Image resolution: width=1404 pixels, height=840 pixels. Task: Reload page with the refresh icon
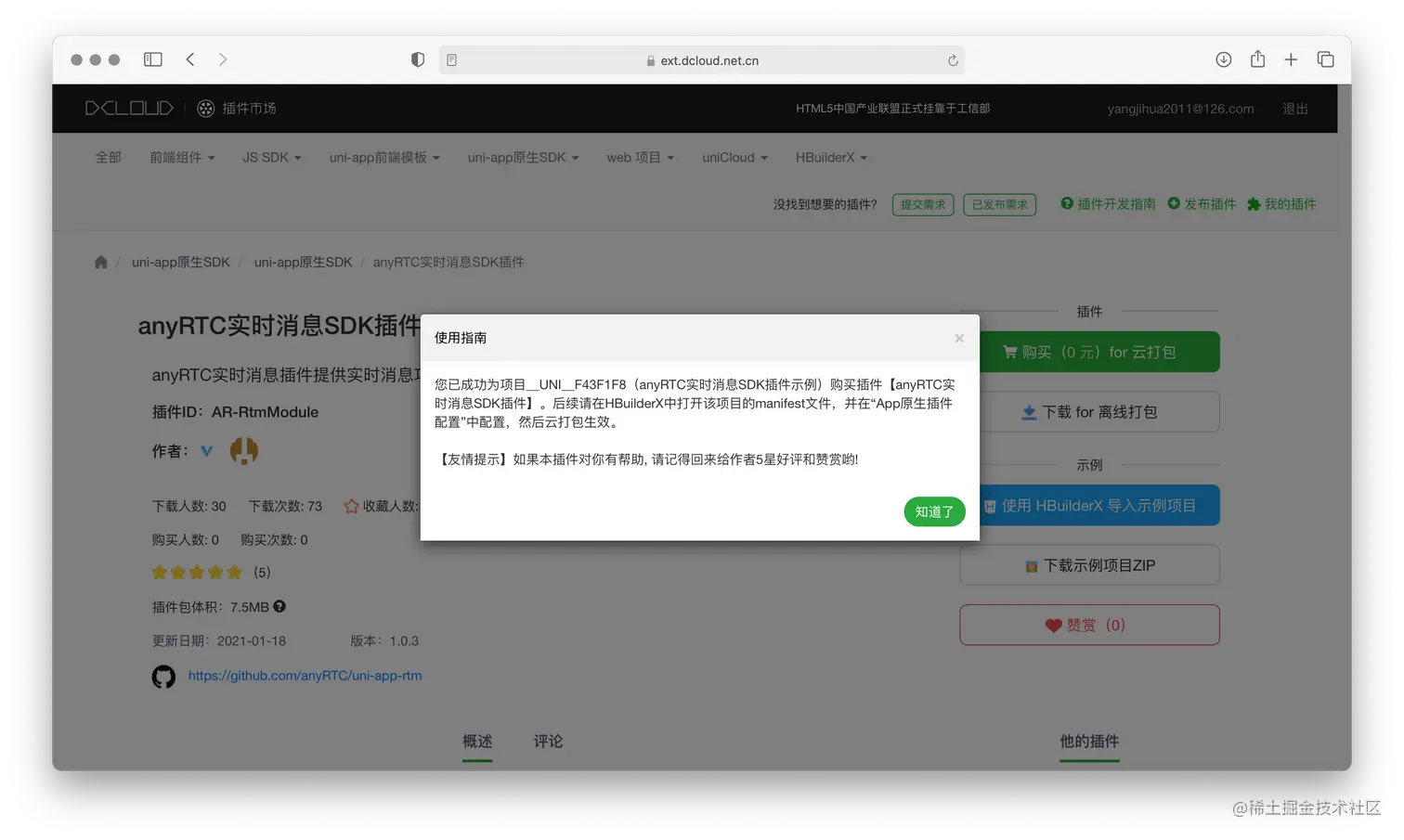[x=953, y=60]
